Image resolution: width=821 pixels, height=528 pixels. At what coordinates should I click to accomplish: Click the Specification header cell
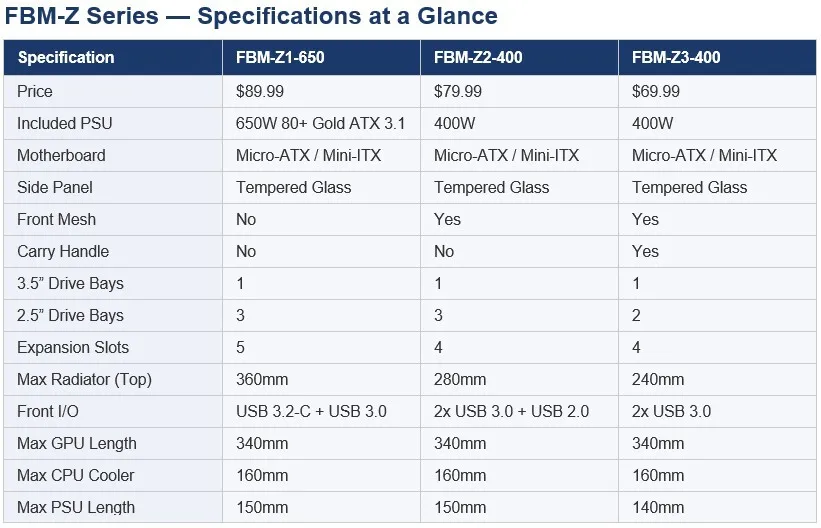click(113, 57)
